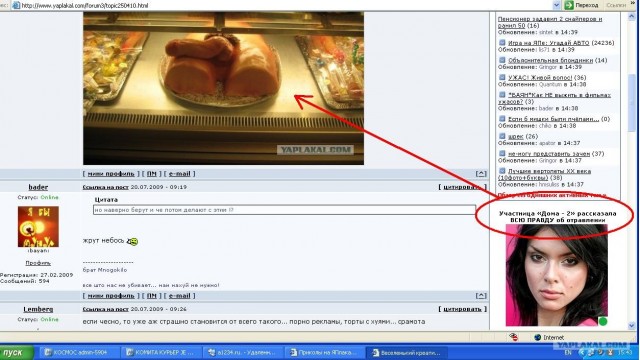The image size is (640, 360).
Task: Open topic 'не могу представить зачем'
Action: [x=549, y=153]
